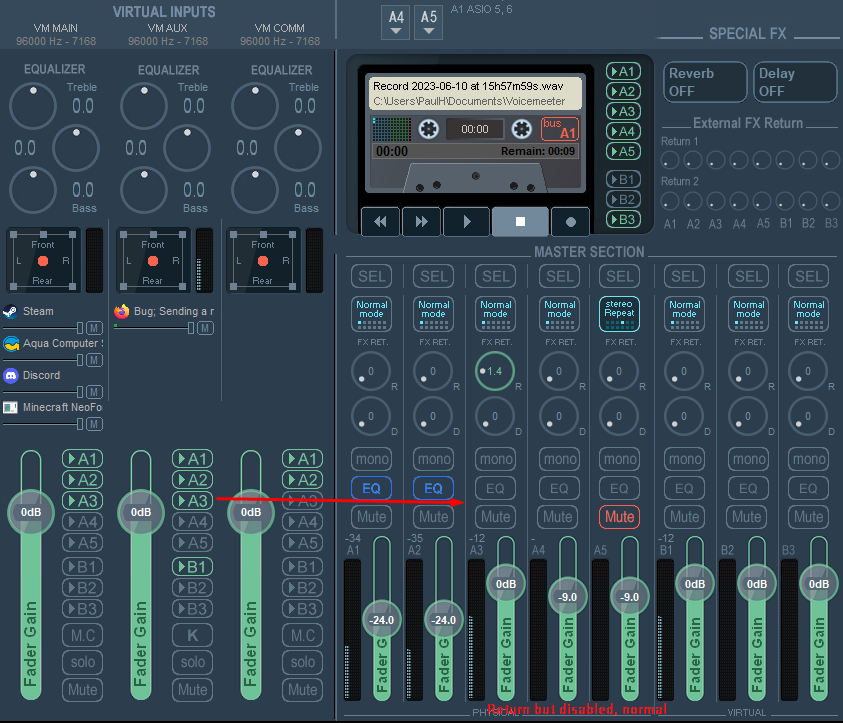843x723 pixels.
Task: Click the Discord application icon
Action: click(x=11, y=375)
